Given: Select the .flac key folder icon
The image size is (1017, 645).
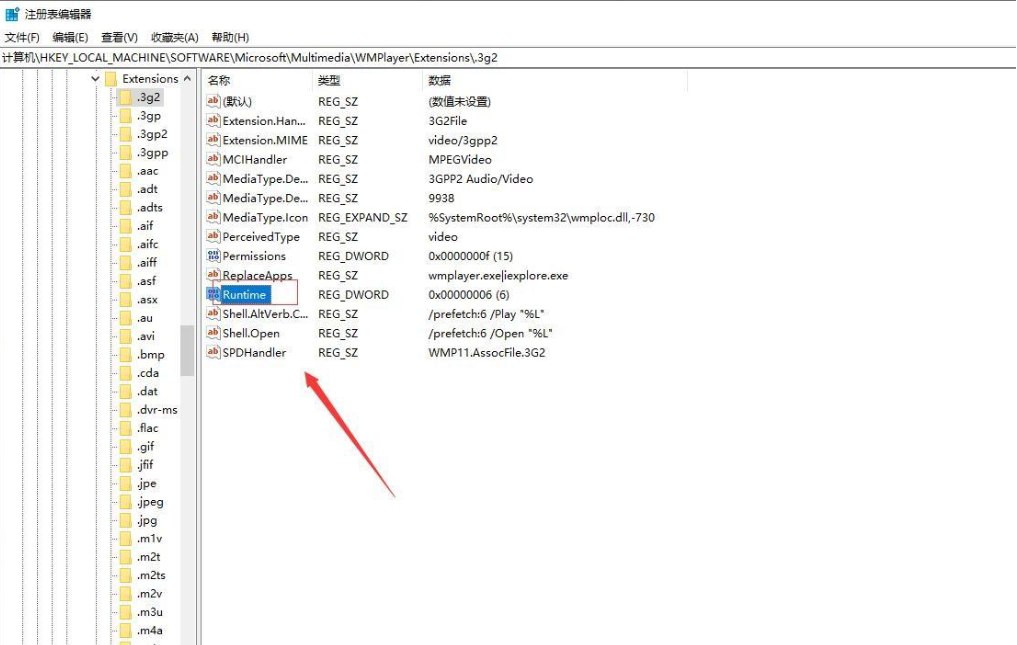Looking at the screenshot, I should tap(126, 428).
